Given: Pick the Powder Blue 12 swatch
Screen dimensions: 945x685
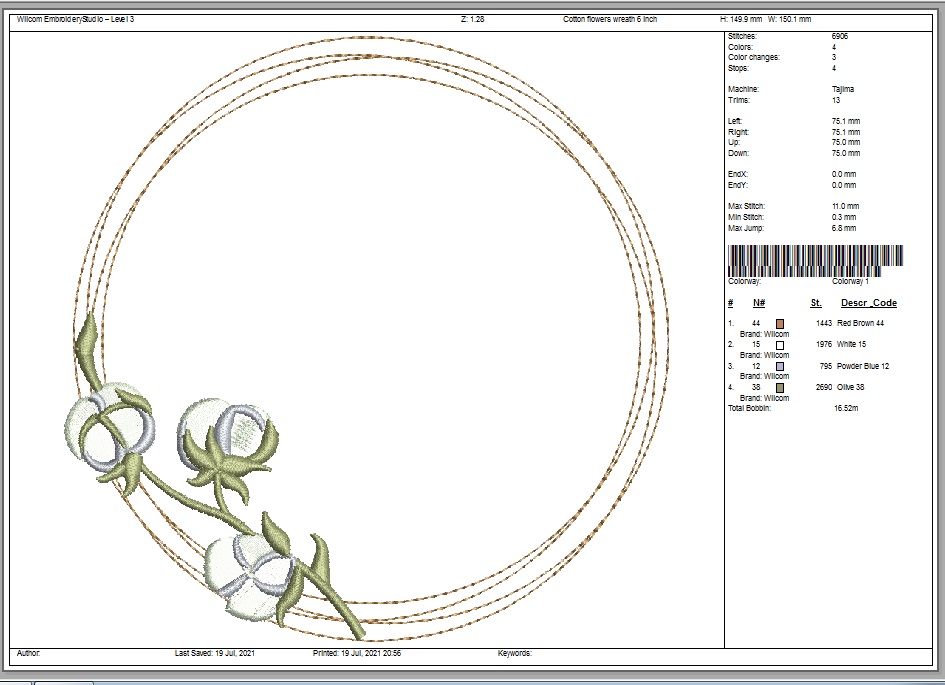Looking at the screenshot, I should [x=780, y=366].
